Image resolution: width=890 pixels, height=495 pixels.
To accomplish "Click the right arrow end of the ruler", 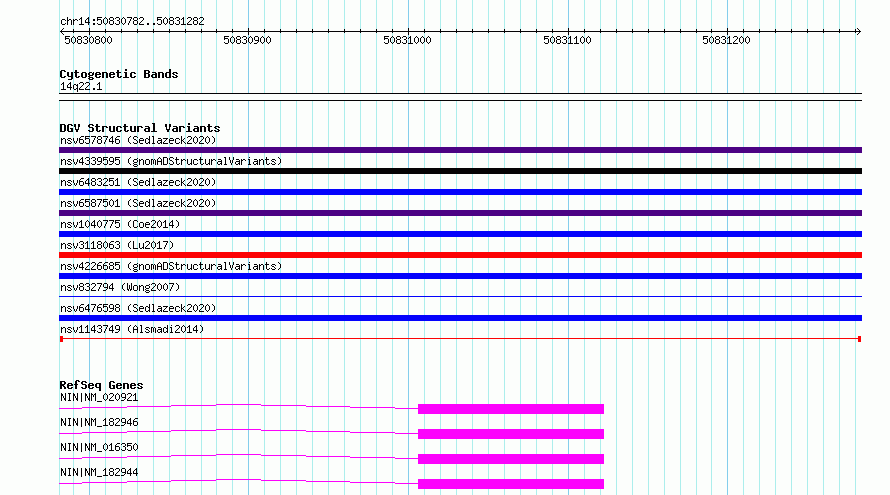I will pyautogui.click(x=858, y=31).
